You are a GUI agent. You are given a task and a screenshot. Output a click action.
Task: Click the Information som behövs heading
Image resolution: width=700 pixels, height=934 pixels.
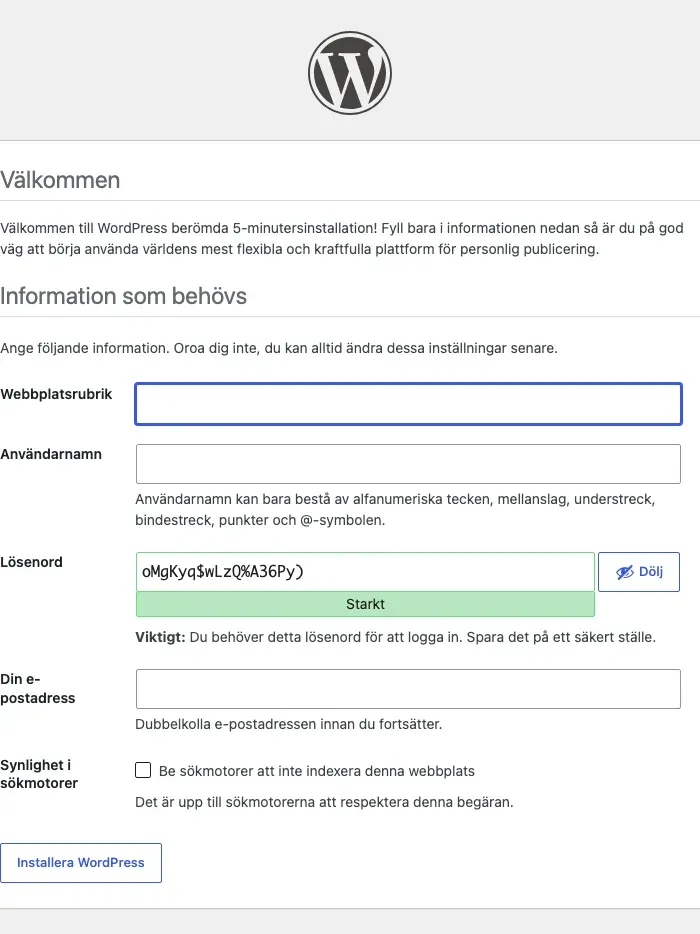pos(123,296)
